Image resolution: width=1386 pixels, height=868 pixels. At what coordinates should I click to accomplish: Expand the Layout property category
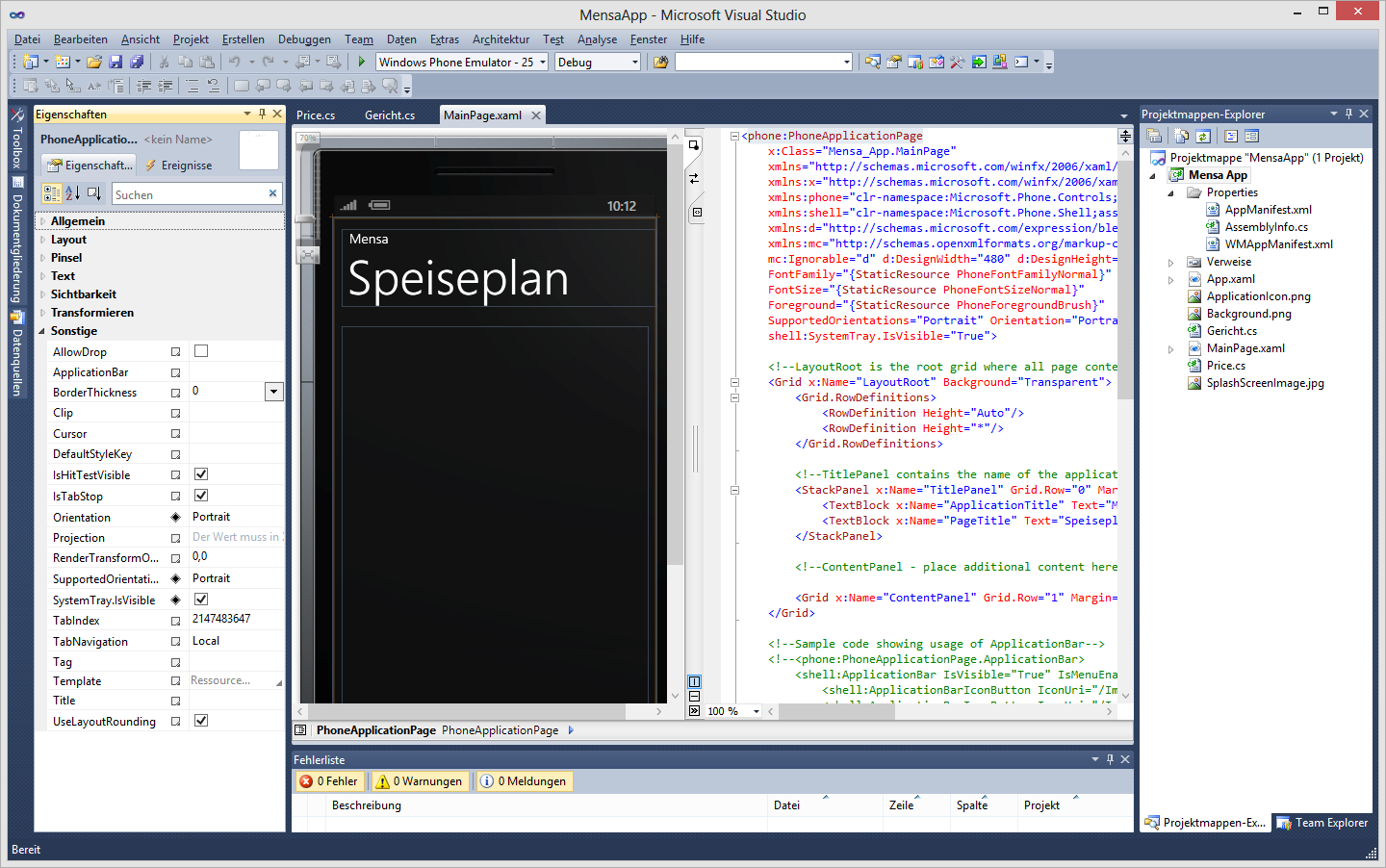point(42,240)
